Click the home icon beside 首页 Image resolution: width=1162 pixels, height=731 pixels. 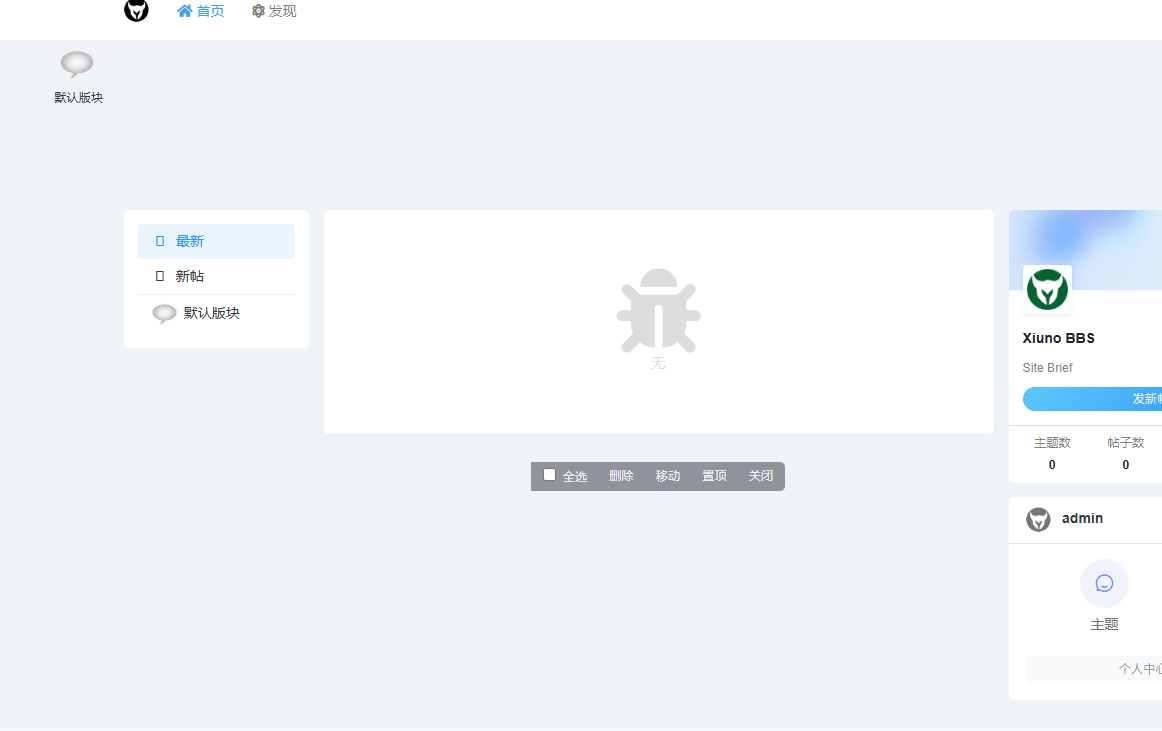point(184,11)
